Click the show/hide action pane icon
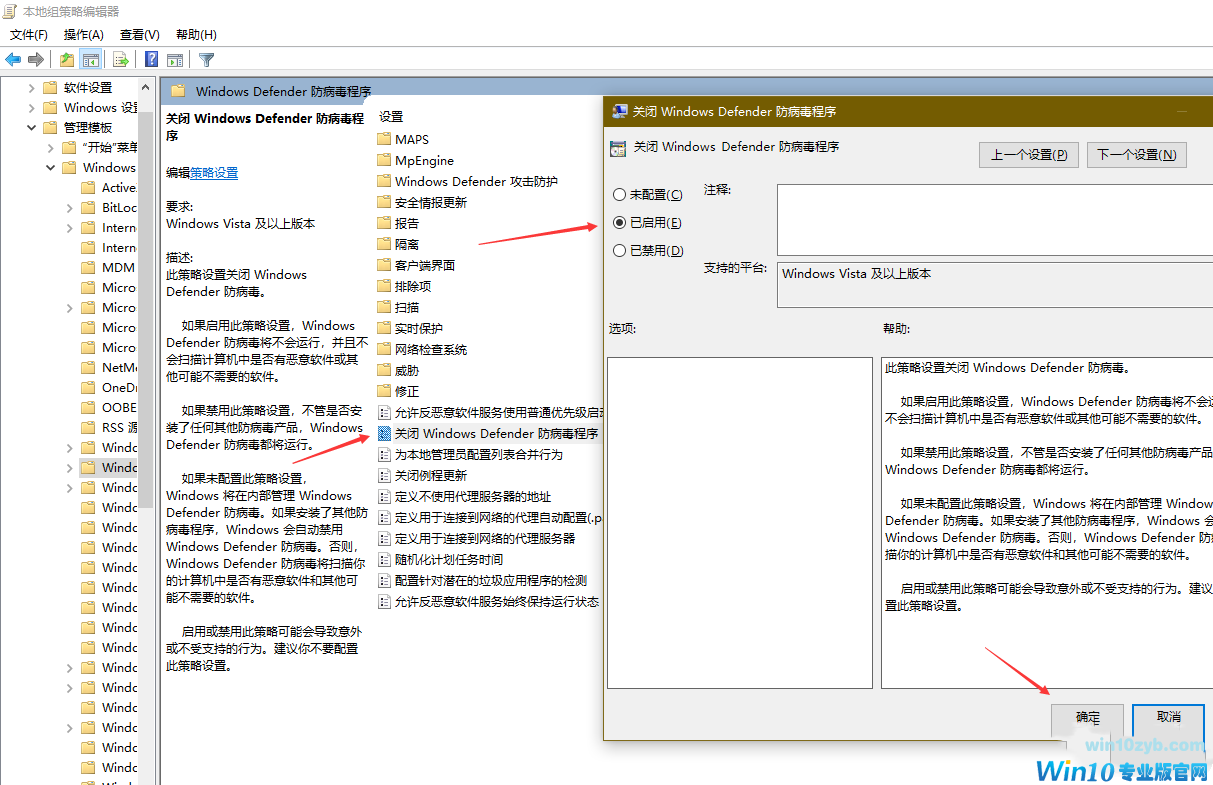Screen dimensions: 1213x785 tap(175, 59)
